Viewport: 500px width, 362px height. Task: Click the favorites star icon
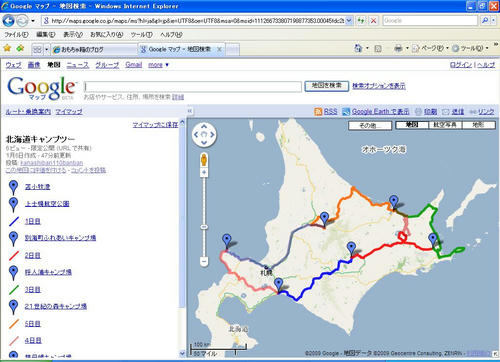[x=7, y=49]
